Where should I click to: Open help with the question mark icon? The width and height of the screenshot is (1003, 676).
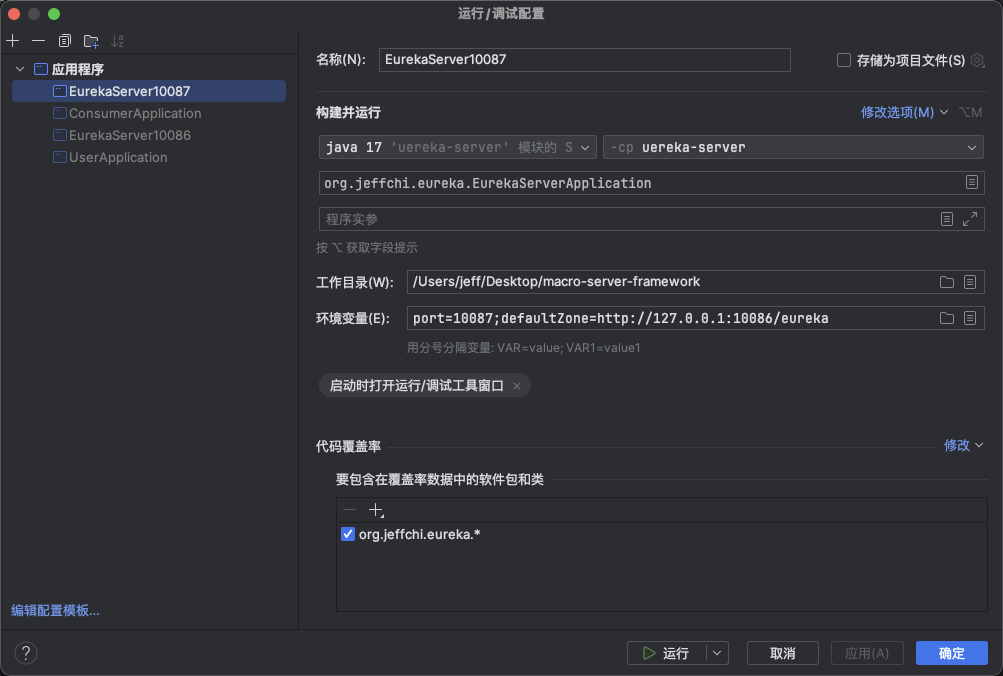coord(26,653)
